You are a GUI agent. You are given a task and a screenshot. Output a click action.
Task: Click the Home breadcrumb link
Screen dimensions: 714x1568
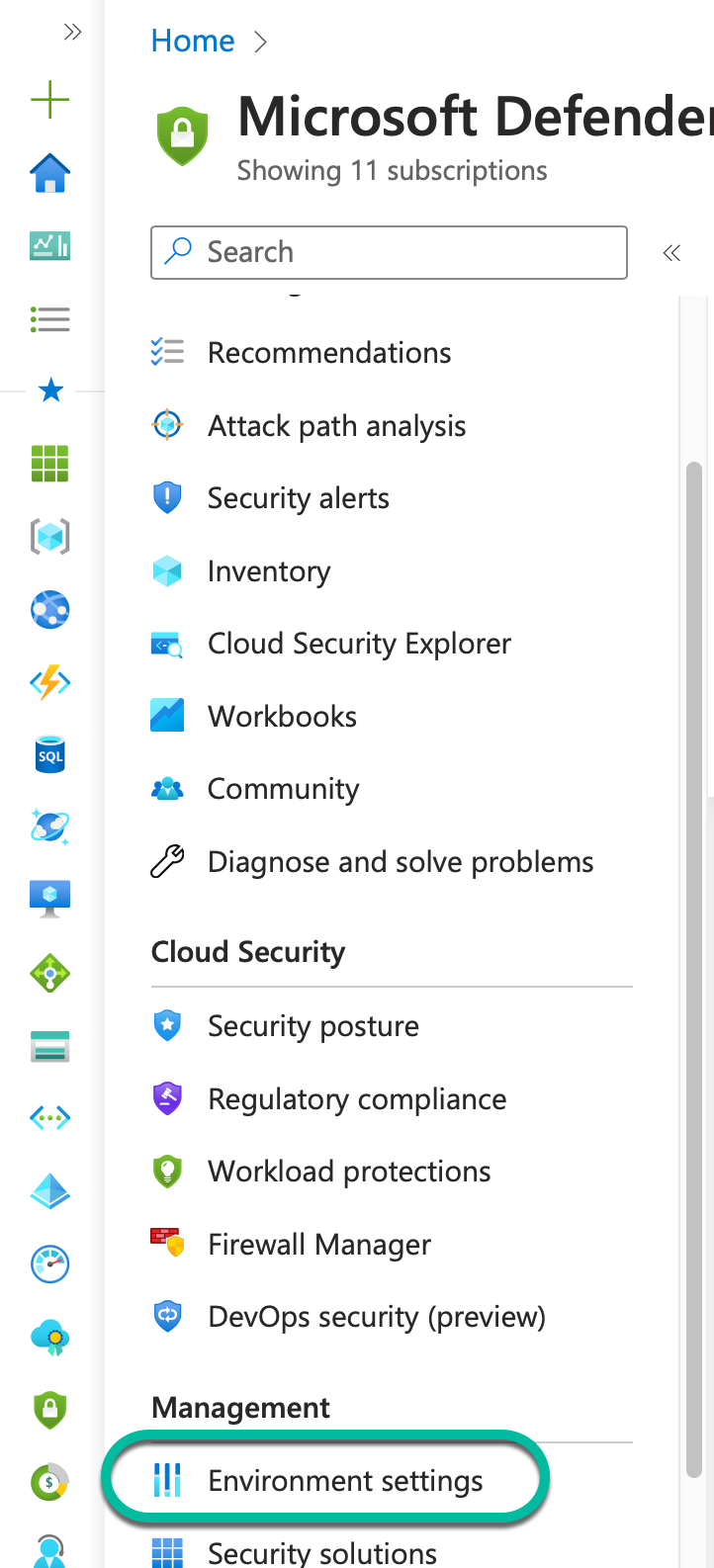point(193,42)
